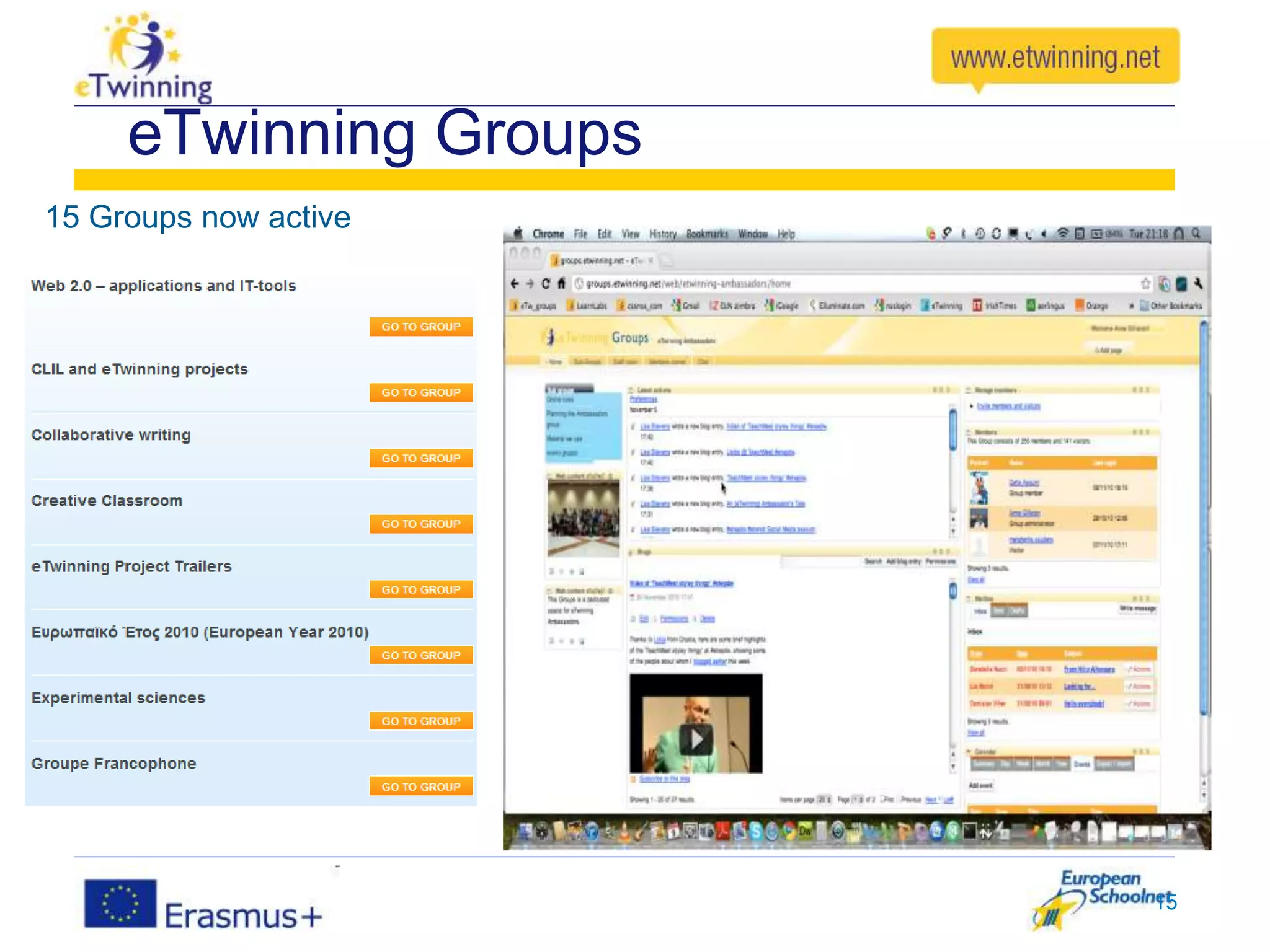Open the eTwinning bookmark

pyautogui.click(x=942, y=306)
